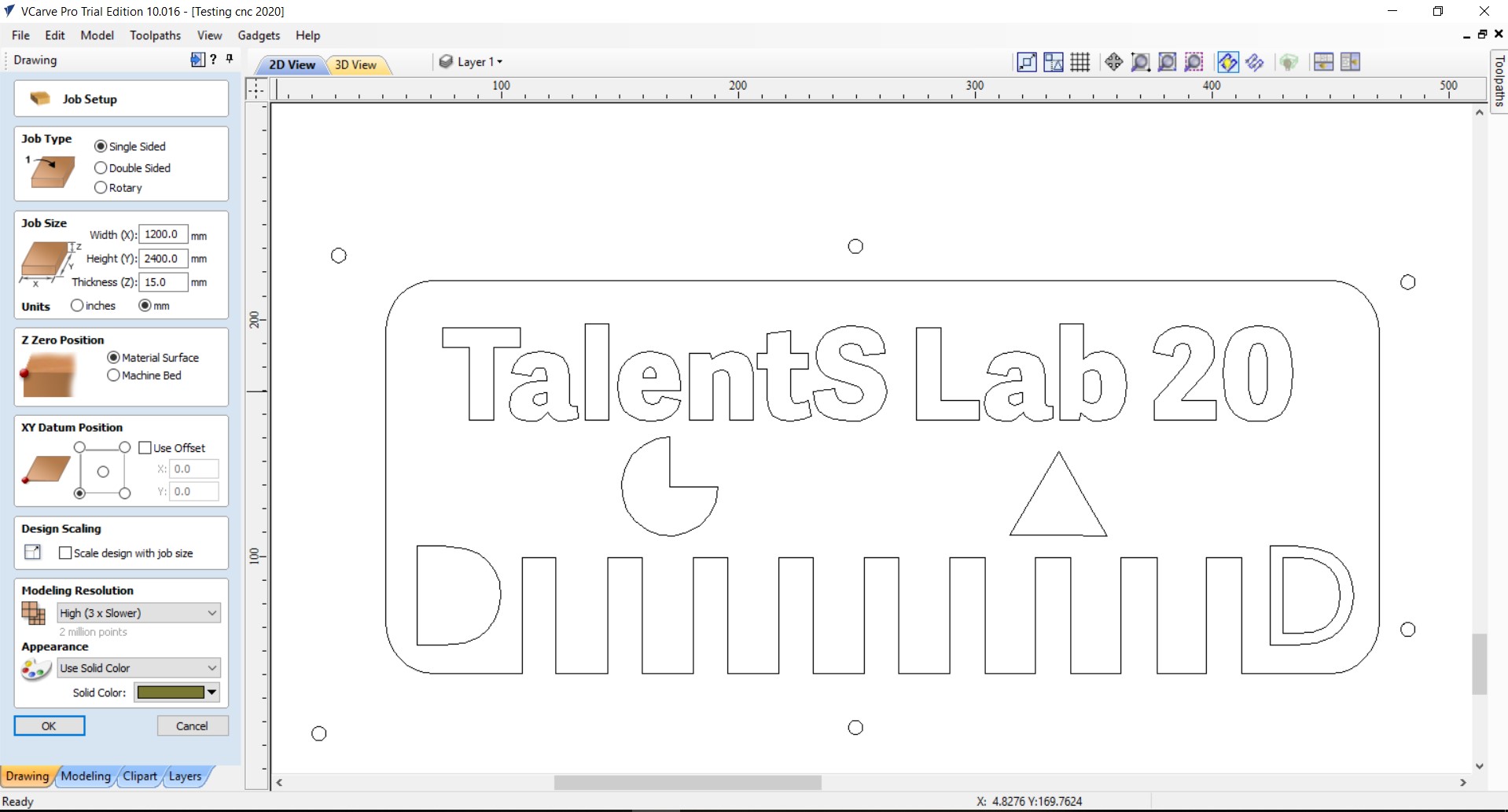The height and width of the screenshot is (812, 1508).
Task: Click the Thickness (Z) input field
Action: 163,281
